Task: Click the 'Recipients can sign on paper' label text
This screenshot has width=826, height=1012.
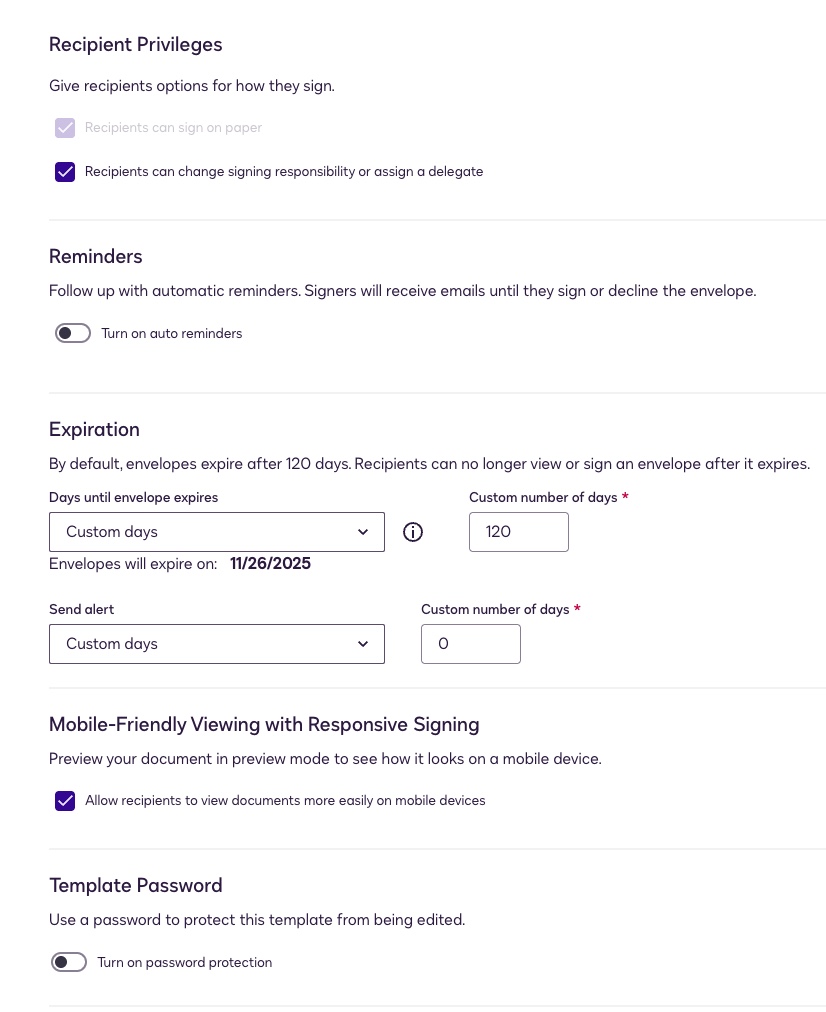Action: [173, 128]
